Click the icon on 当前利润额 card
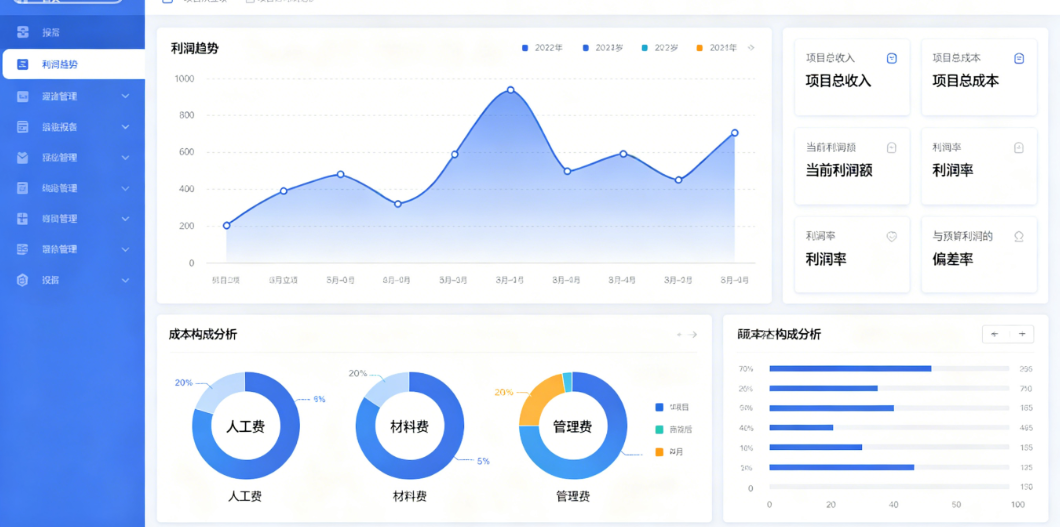The height and width of the screenshot is (527, 1060). [892, 147]
